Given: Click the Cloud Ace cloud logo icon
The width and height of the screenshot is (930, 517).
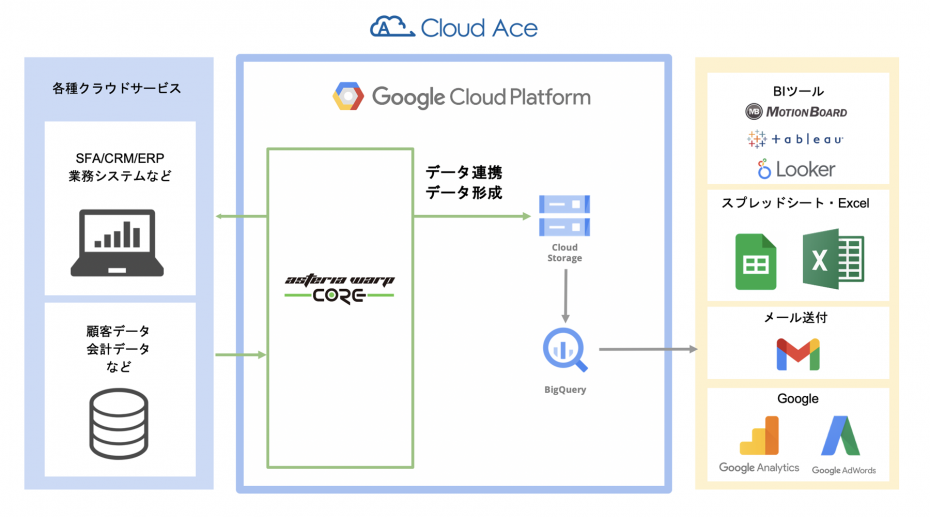Looking at the screenshot, I should pyautogui.click(x=391, y=27).
